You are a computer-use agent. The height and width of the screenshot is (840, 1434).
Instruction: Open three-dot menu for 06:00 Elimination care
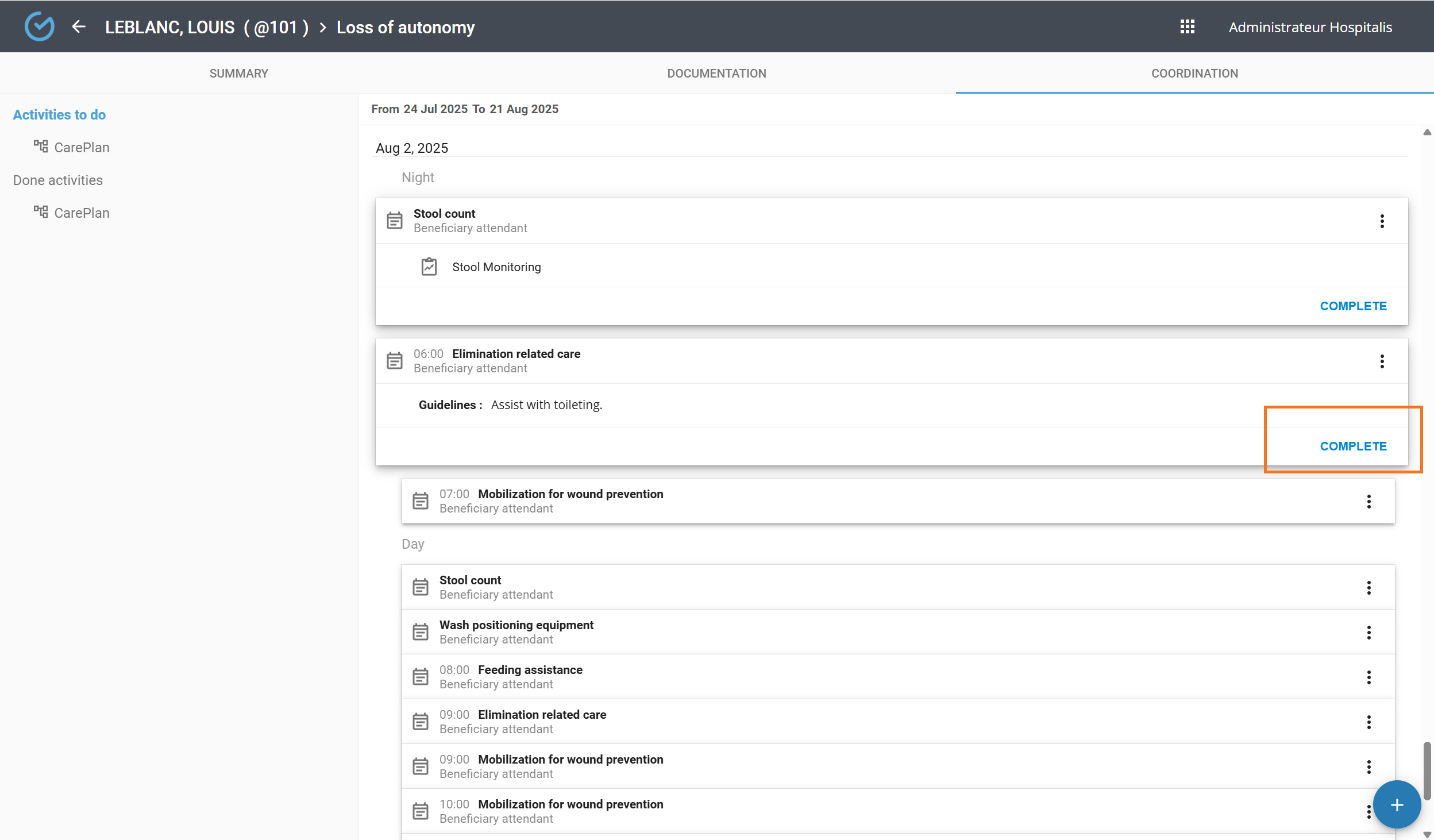tap(1382, 361)
